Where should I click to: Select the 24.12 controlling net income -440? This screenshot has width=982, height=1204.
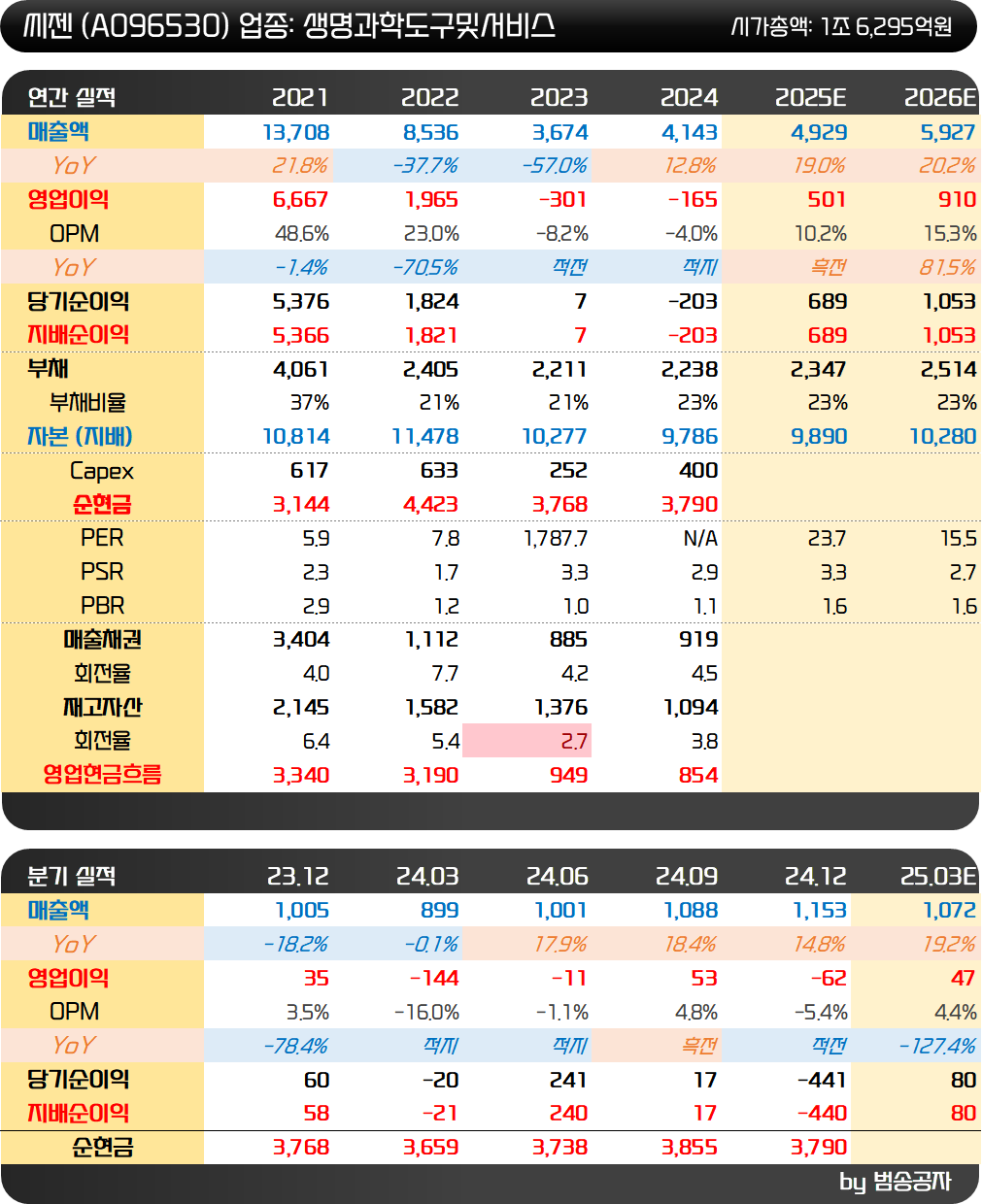822,1114
